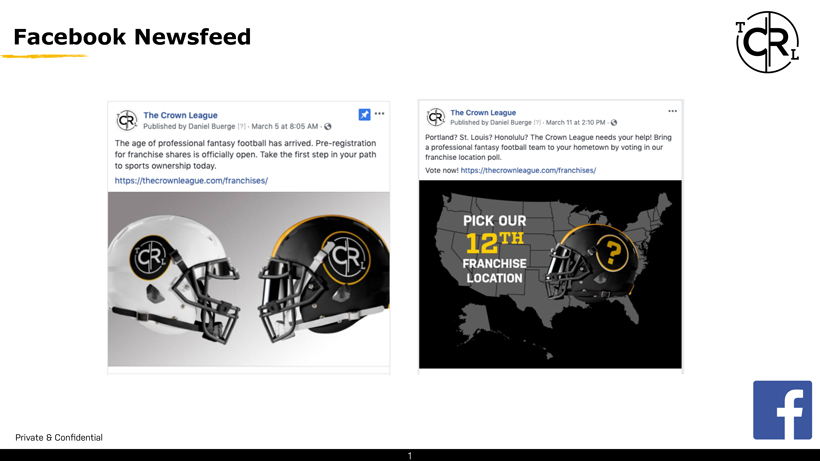Click the March 11 at 2:10 PM timestamp
The width and height of the screenshot is (820, 461).
575,123
